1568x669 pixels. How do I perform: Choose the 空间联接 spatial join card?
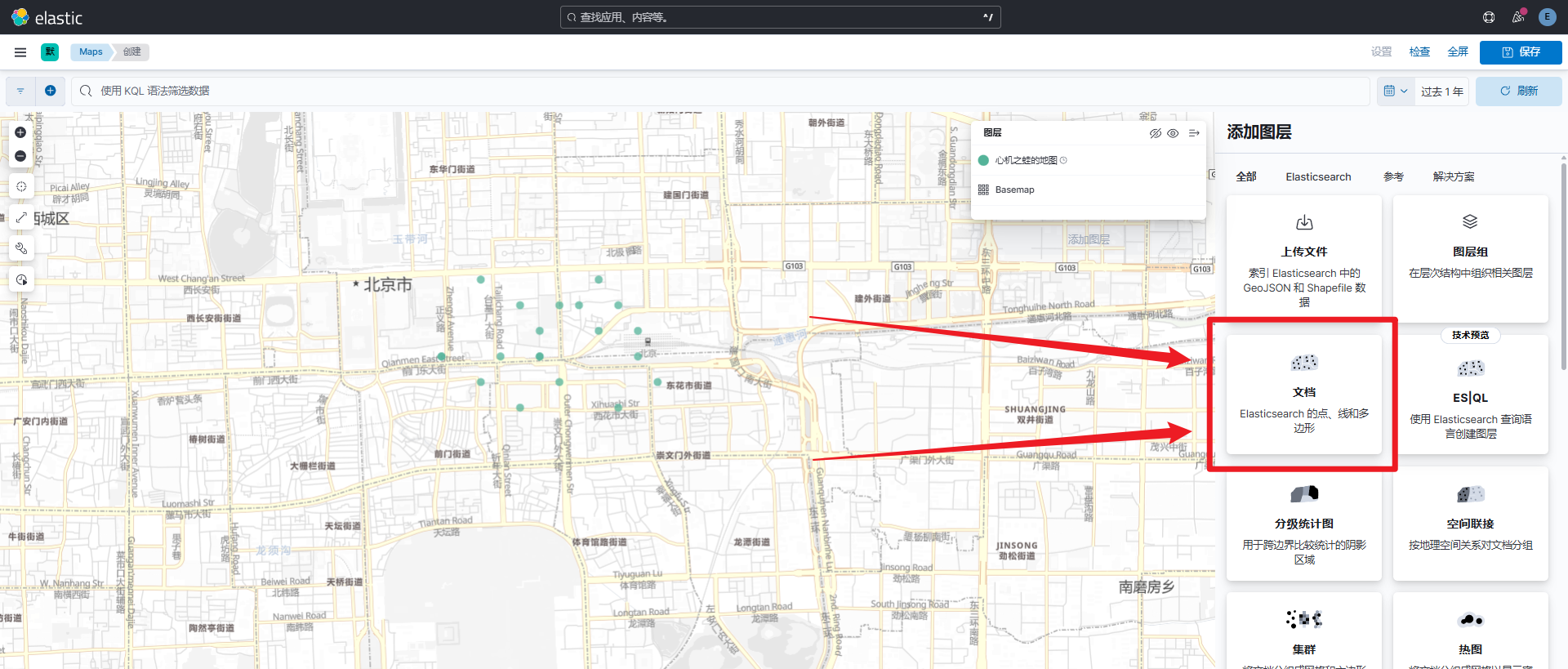point(1471,524)
